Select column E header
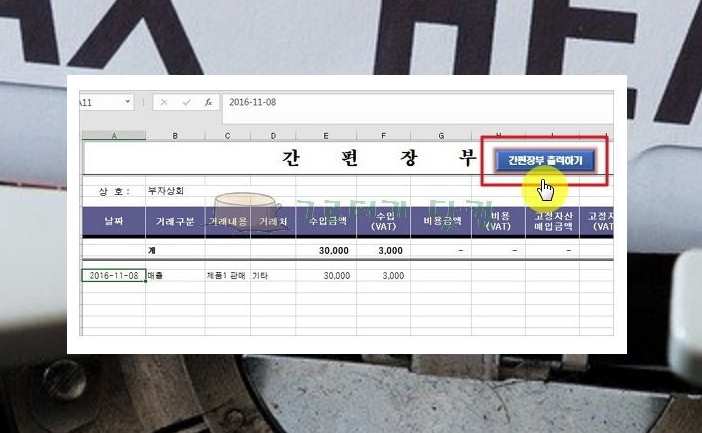 326,136
